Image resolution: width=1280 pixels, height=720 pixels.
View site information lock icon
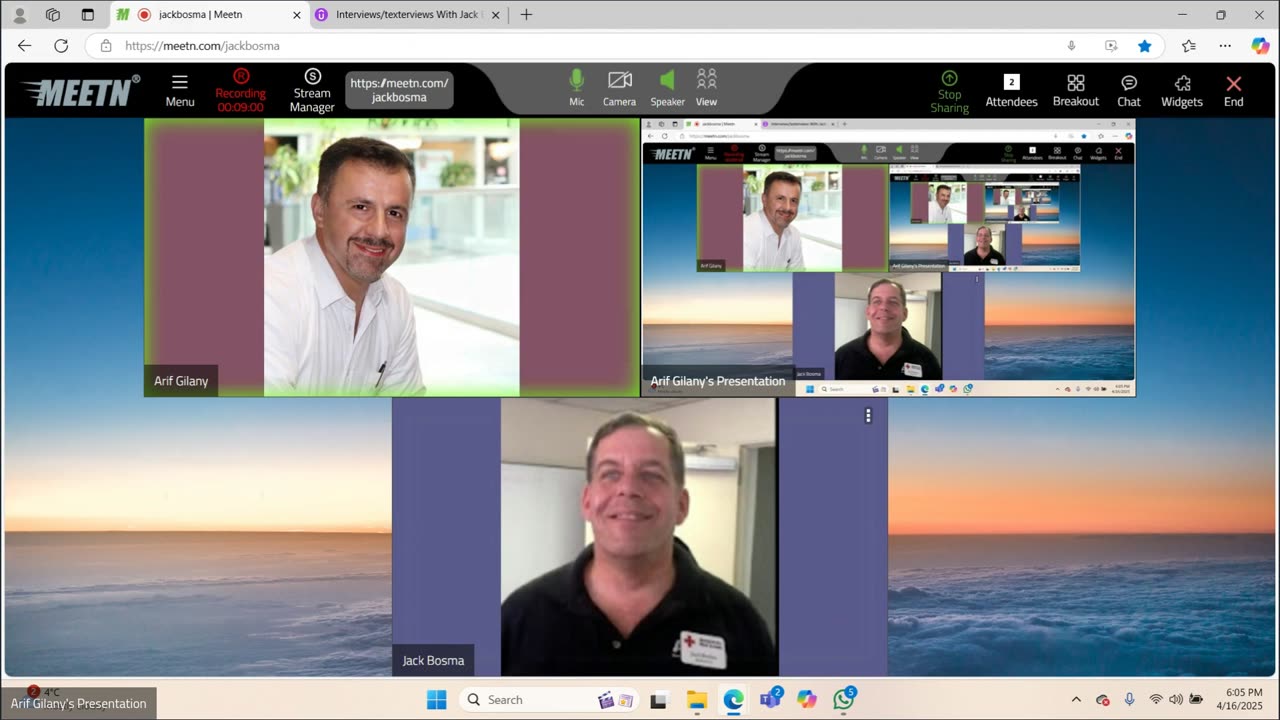click(106, 46)
